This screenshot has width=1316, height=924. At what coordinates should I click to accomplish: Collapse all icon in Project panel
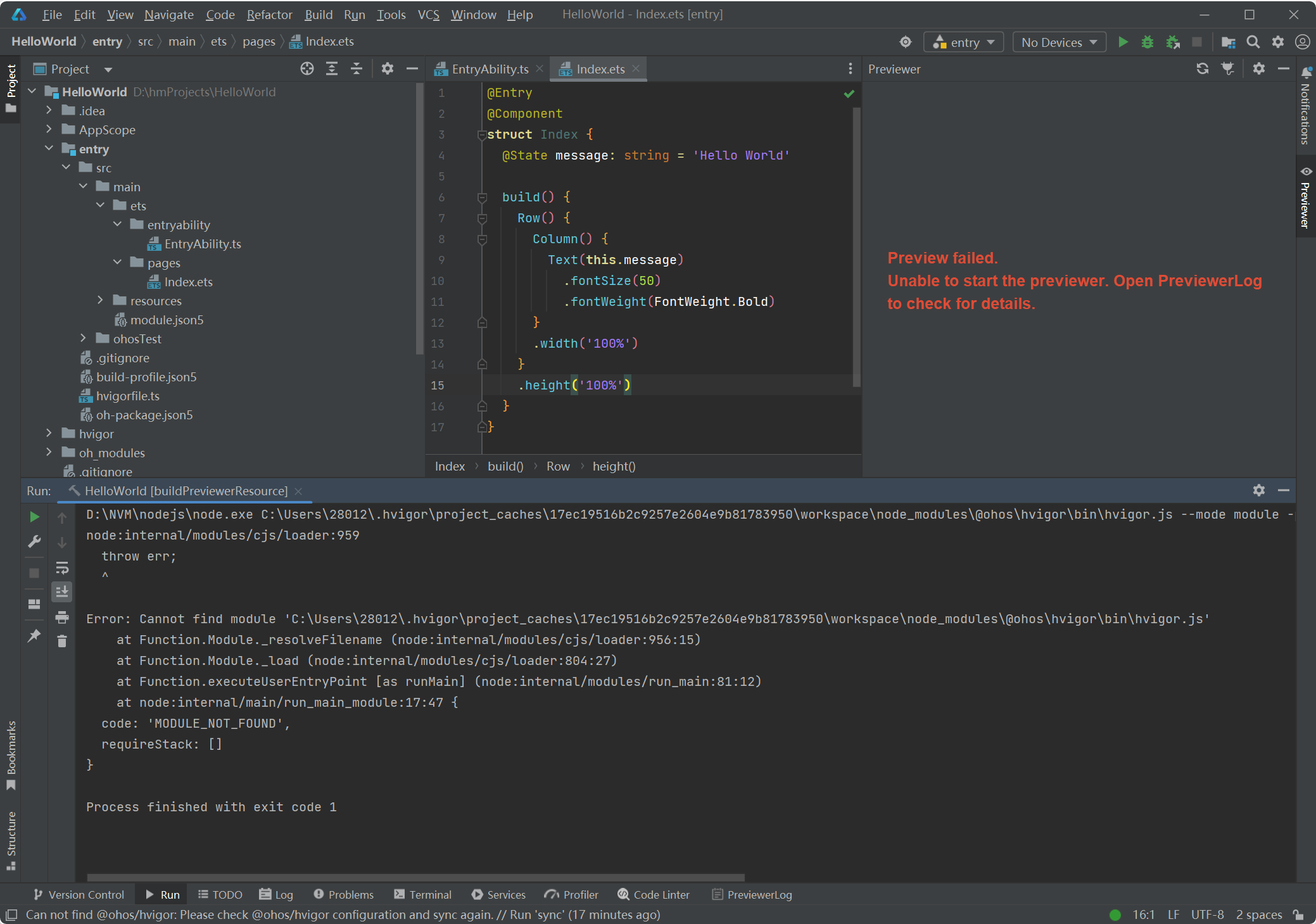click(357, 69)
